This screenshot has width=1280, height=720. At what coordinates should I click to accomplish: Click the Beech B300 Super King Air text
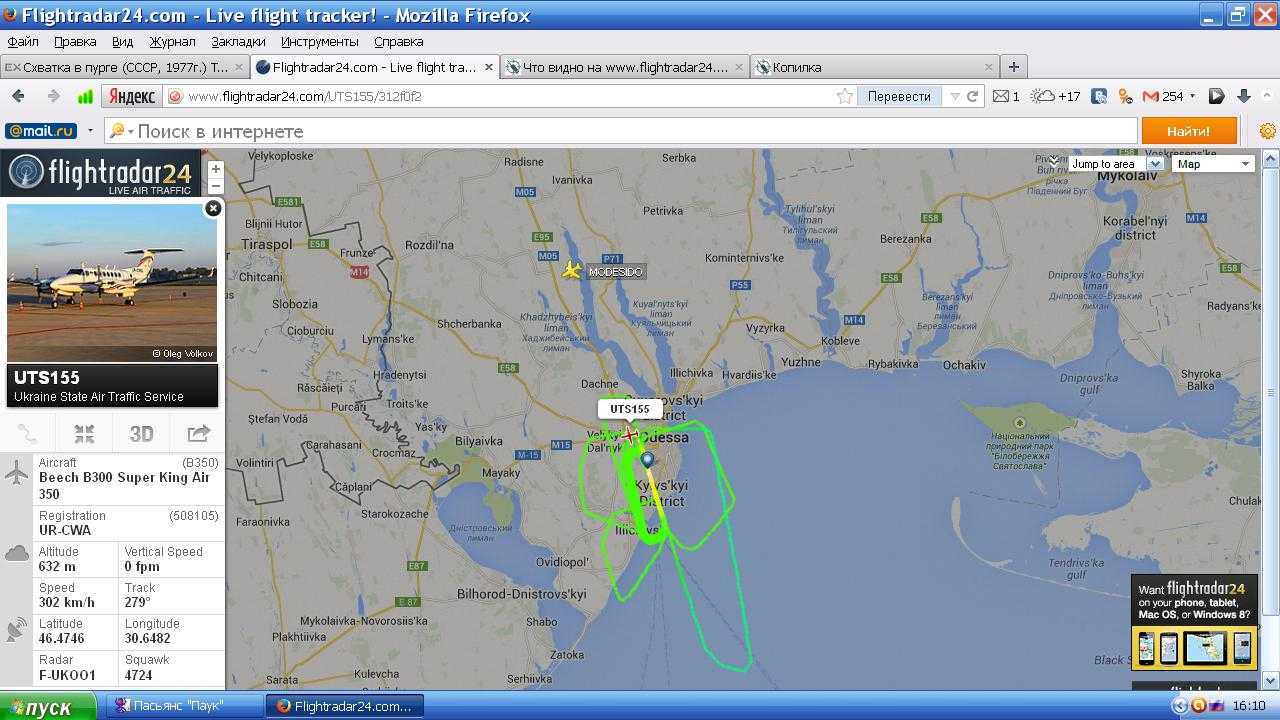(124, 485)
